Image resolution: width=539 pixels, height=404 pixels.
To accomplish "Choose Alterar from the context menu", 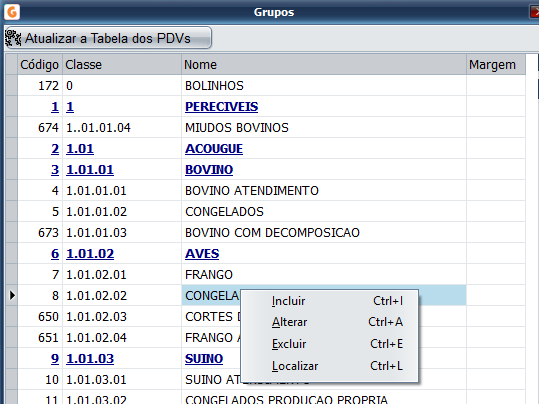I will (x=329, y=322).
